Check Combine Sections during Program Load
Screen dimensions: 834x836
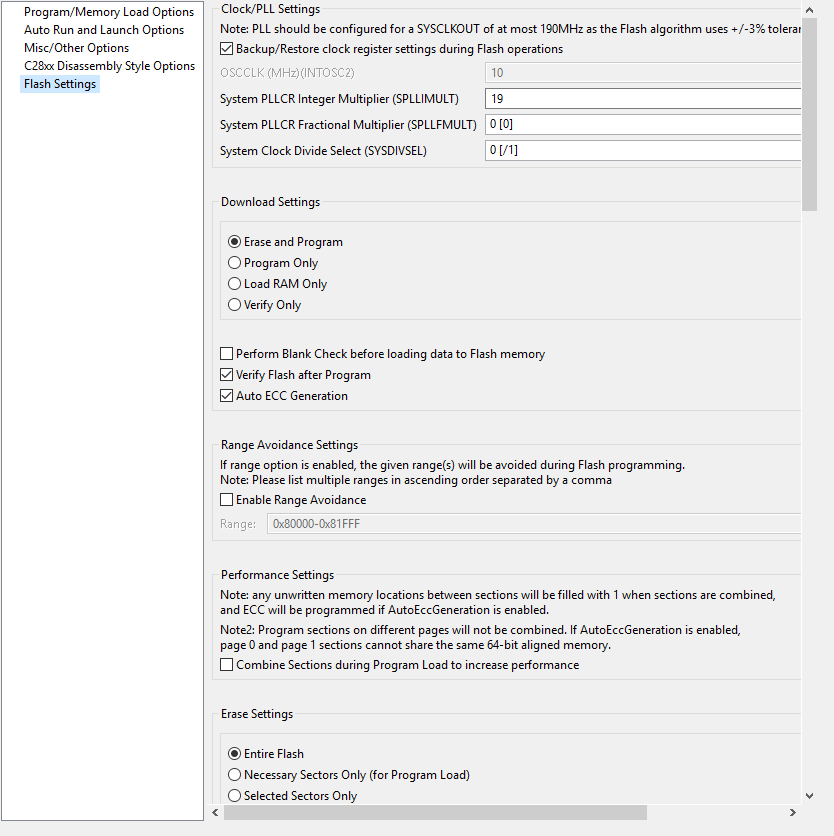(x=227, y=665)
